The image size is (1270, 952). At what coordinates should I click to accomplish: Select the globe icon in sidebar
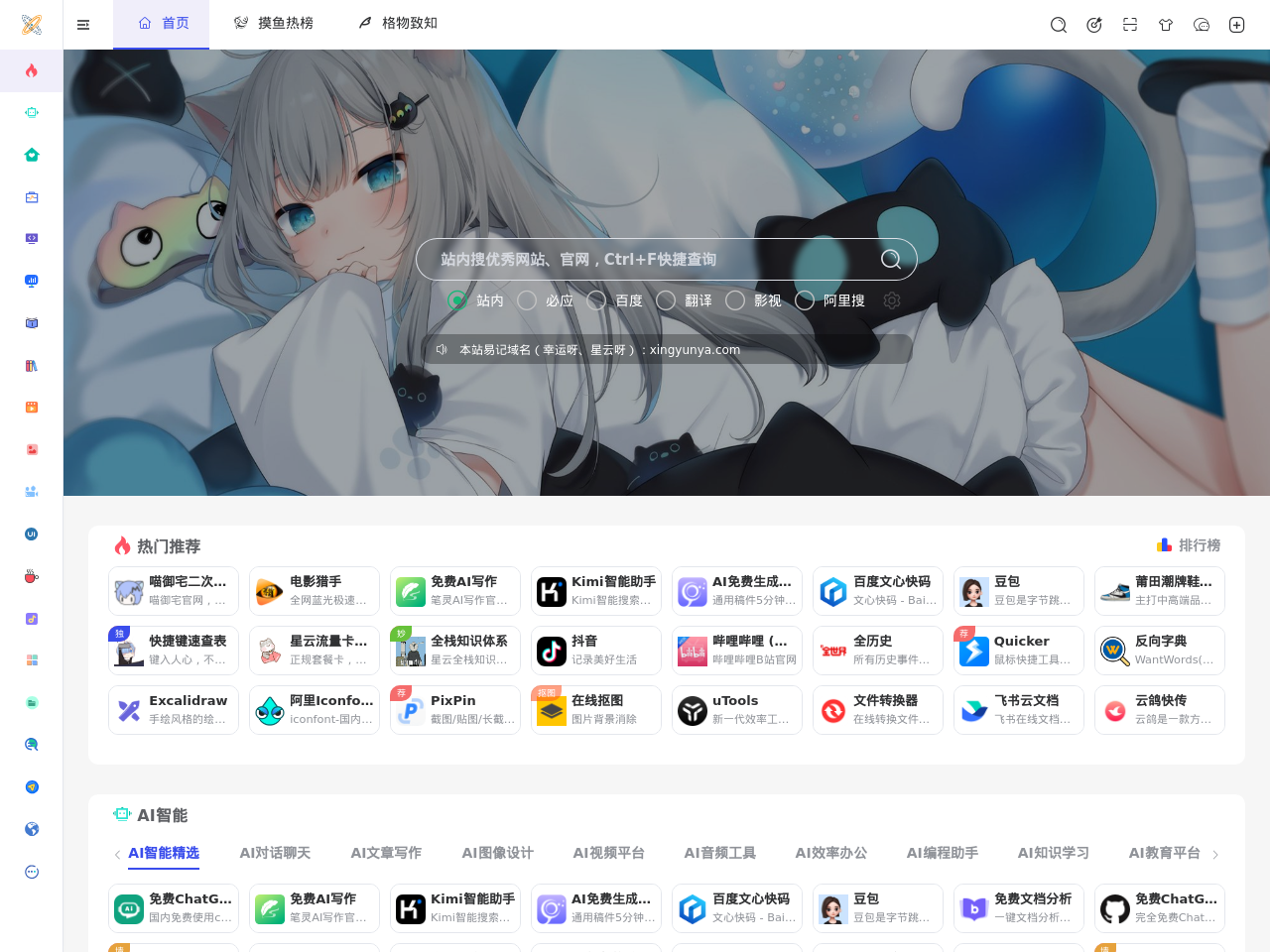coord(32,829)
